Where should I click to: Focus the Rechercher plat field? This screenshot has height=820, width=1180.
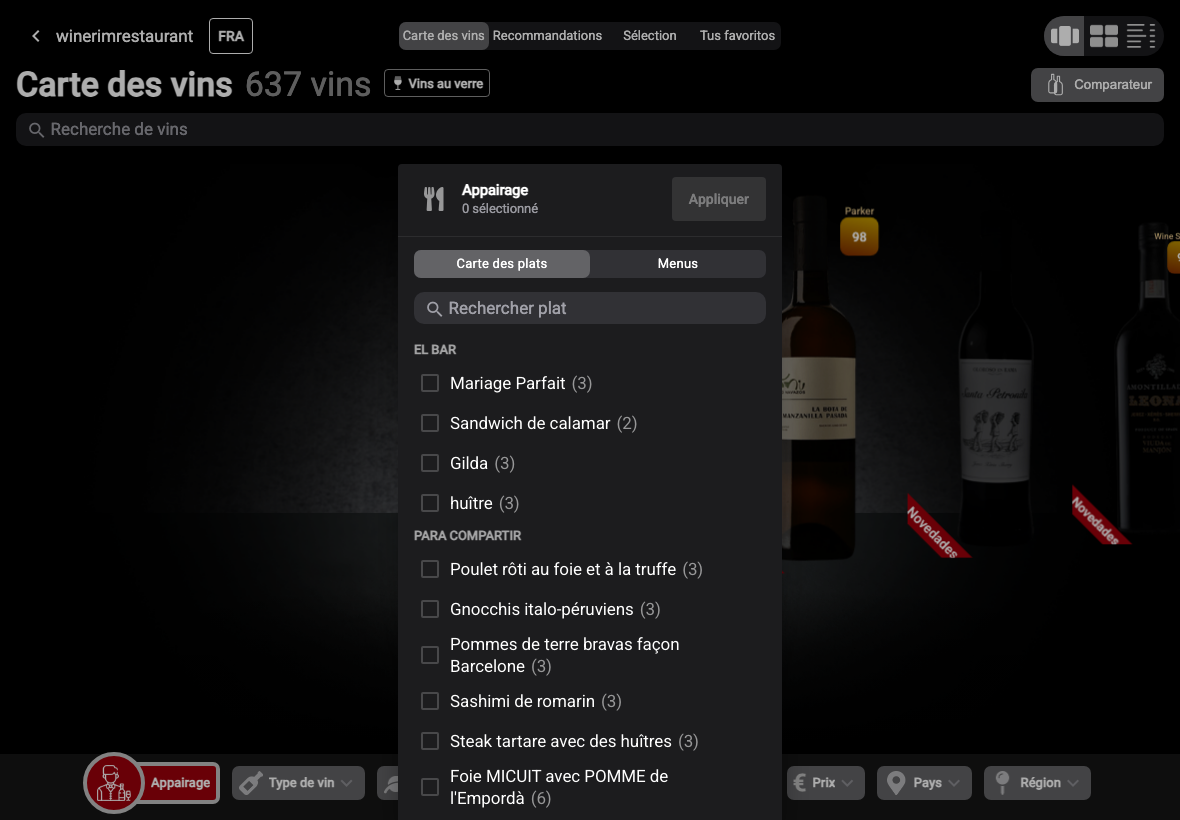pos(590,308)
